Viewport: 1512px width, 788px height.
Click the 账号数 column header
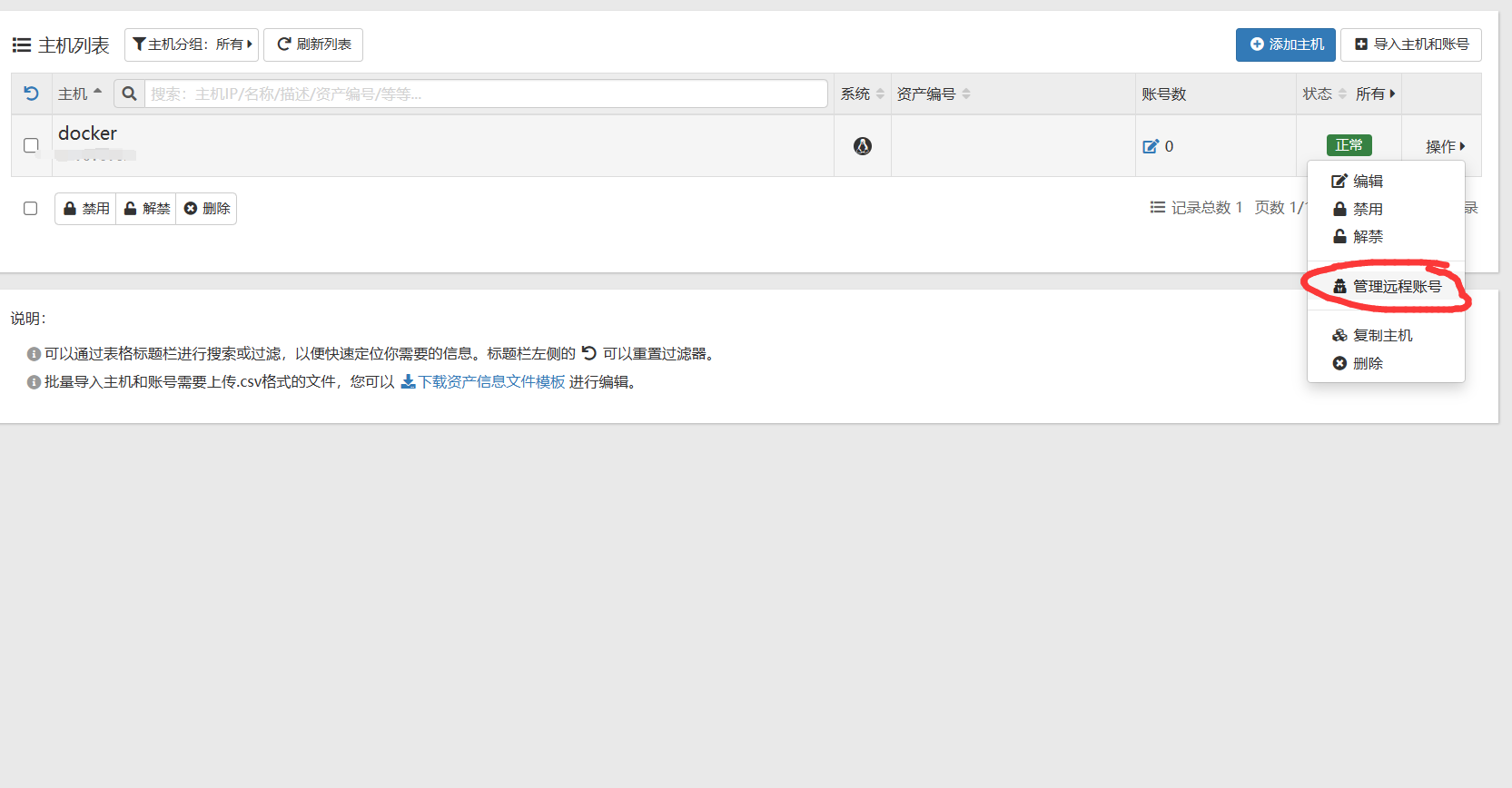coord(1164,94)
